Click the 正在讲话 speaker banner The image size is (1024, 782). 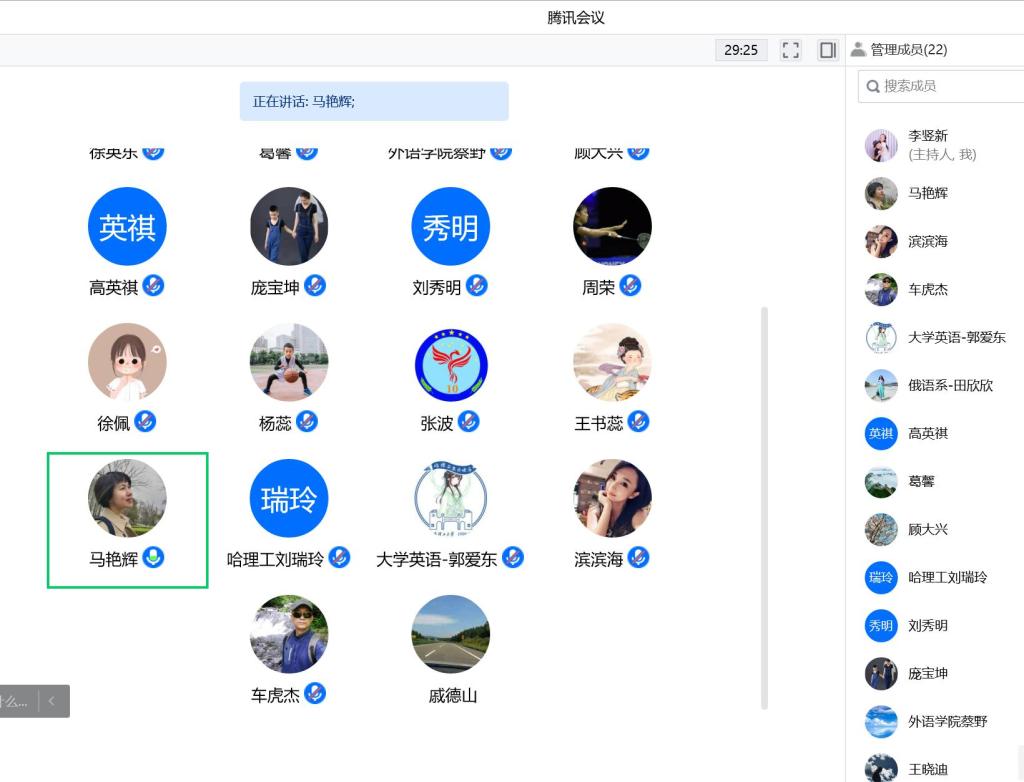374,101
